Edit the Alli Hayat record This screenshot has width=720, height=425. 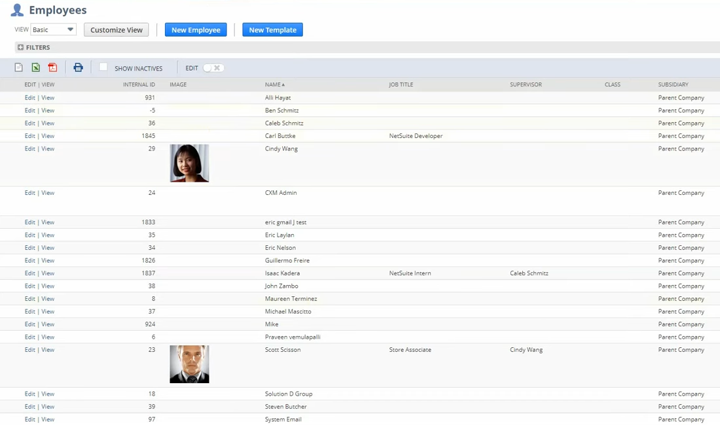coord(30,98)
